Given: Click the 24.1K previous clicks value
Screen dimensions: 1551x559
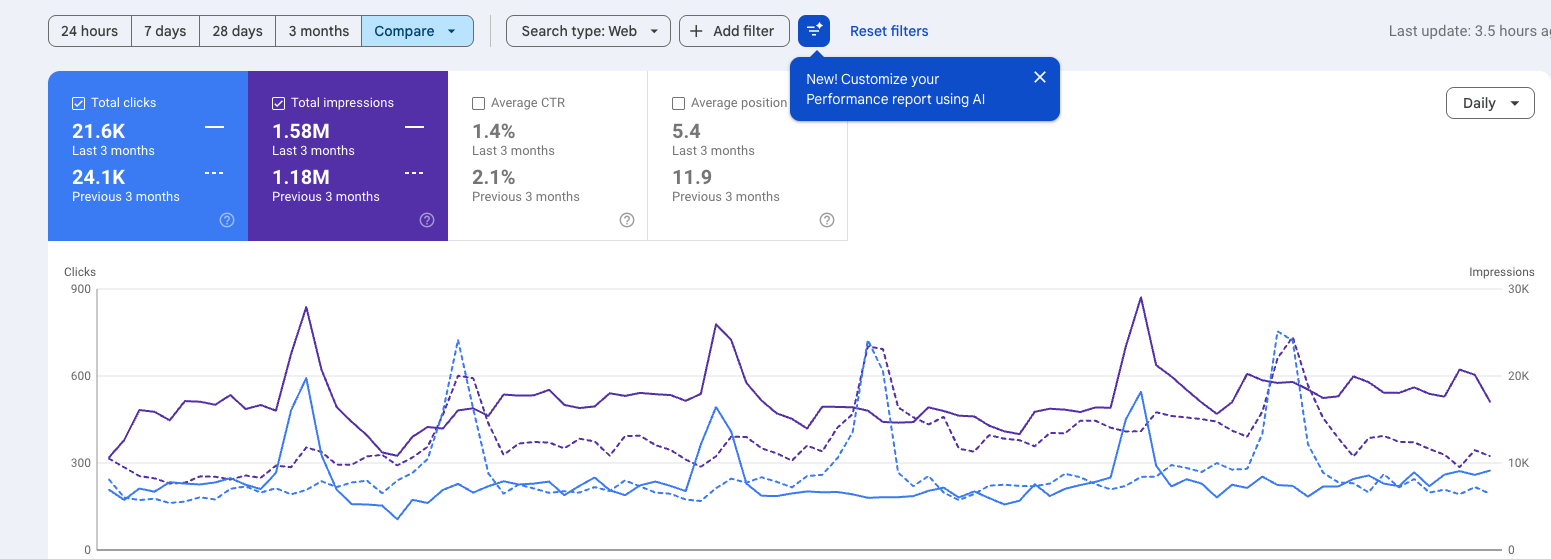Looking at the screenshot, I should point(98,177).
